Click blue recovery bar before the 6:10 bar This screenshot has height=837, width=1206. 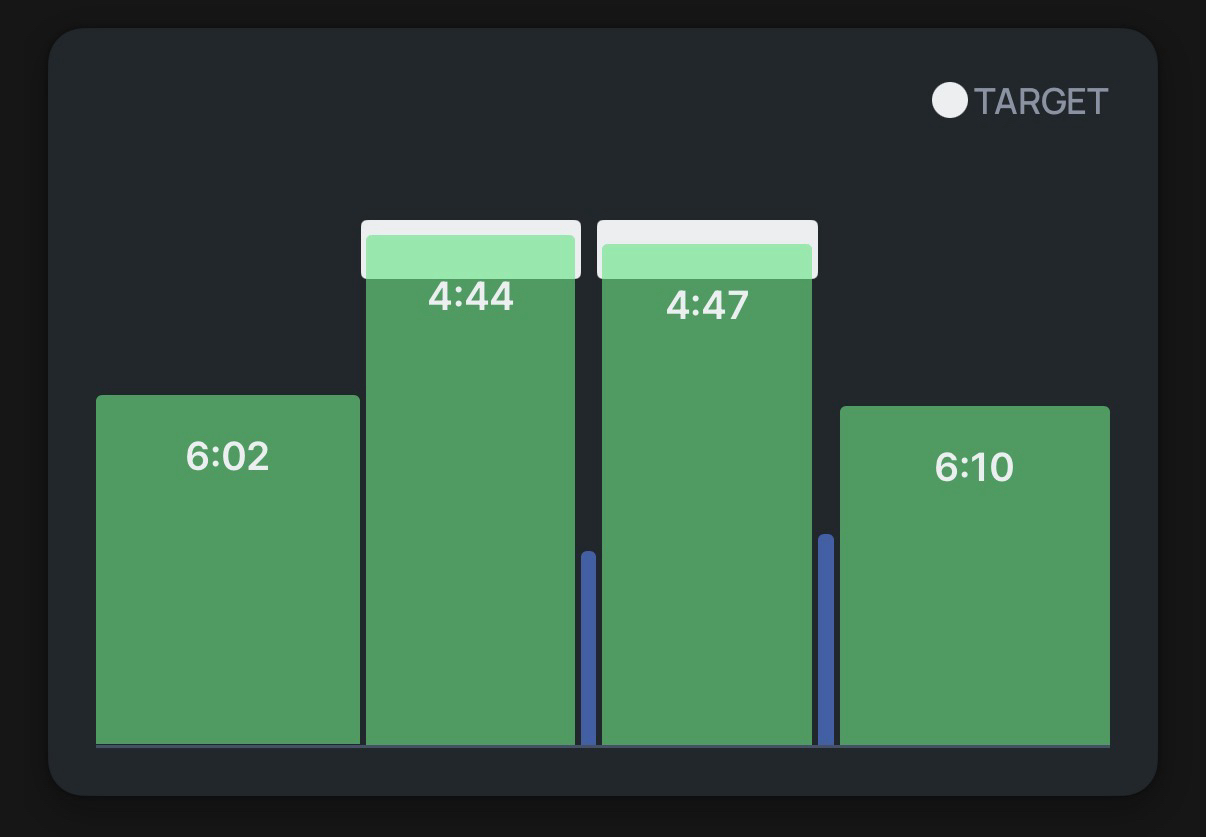[826, 640]
